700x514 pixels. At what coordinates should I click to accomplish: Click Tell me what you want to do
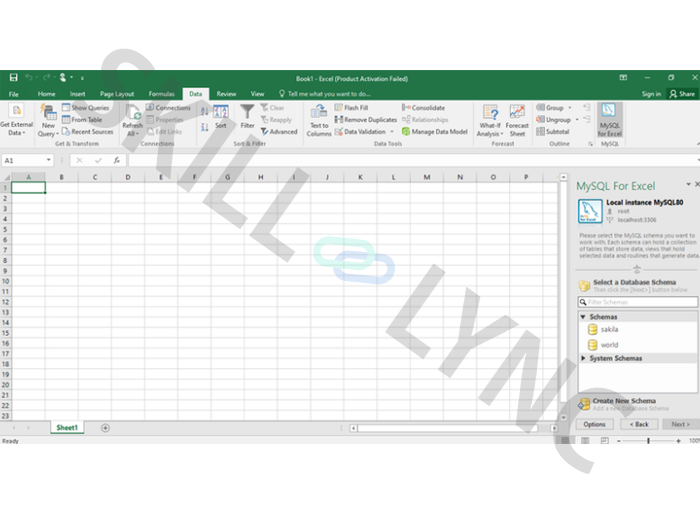coord(325,94)
